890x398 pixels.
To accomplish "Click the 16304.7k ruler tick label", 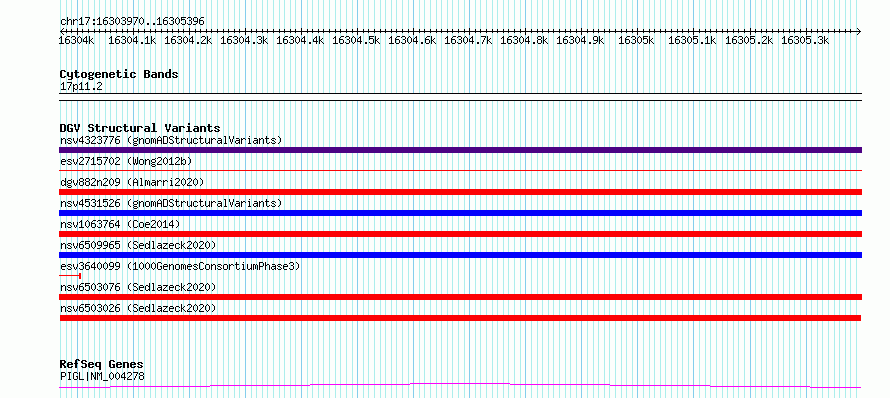I will (468, 40).
